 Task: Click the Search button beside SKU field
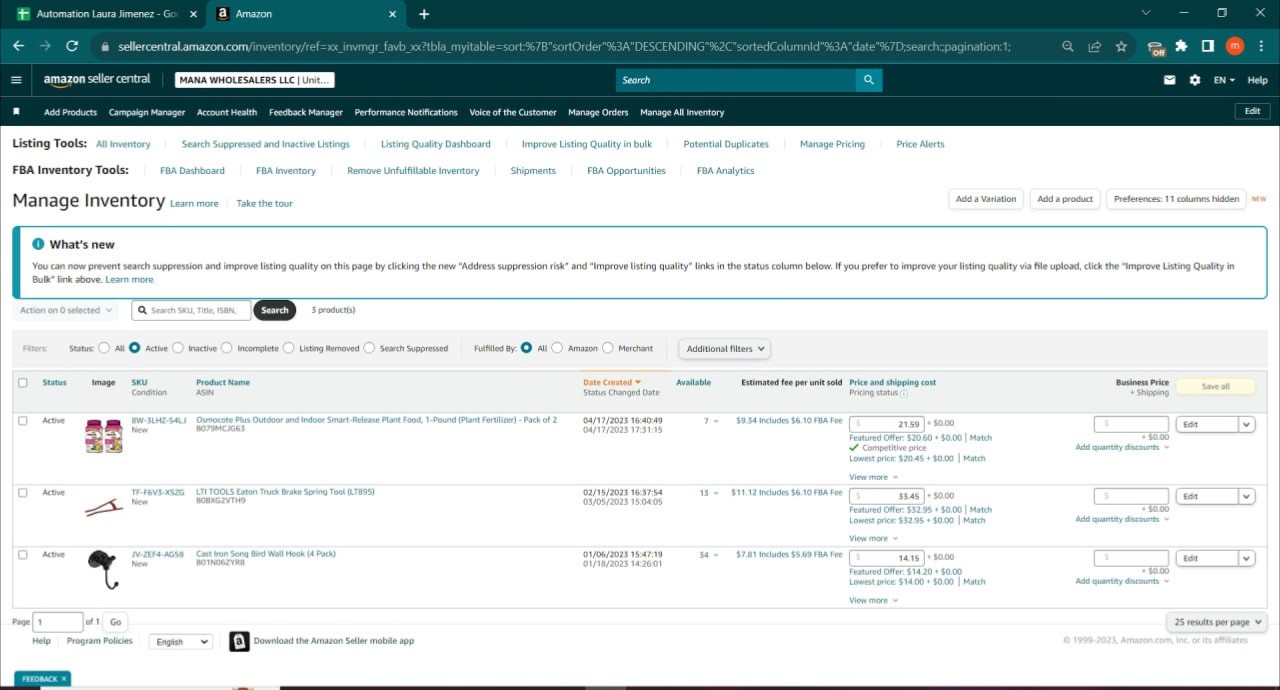275,310
